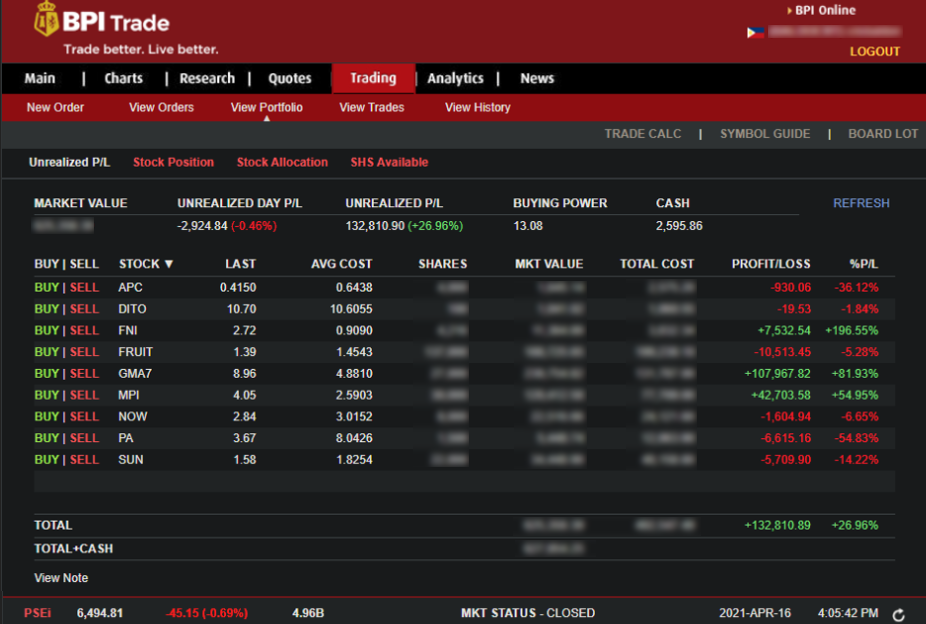Click the LAST column header
Viewport: 926px width, 624px height.
[x=240, y=264]
